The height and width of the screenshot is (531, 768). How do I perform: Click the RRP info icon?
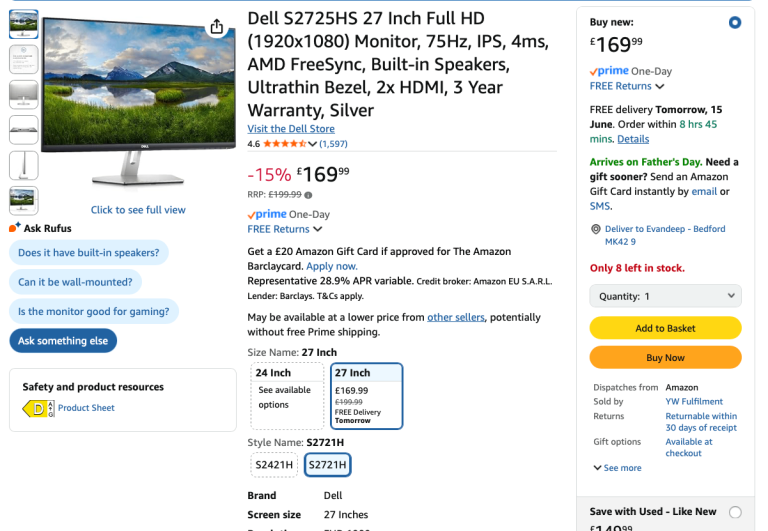tap(308, 195)
